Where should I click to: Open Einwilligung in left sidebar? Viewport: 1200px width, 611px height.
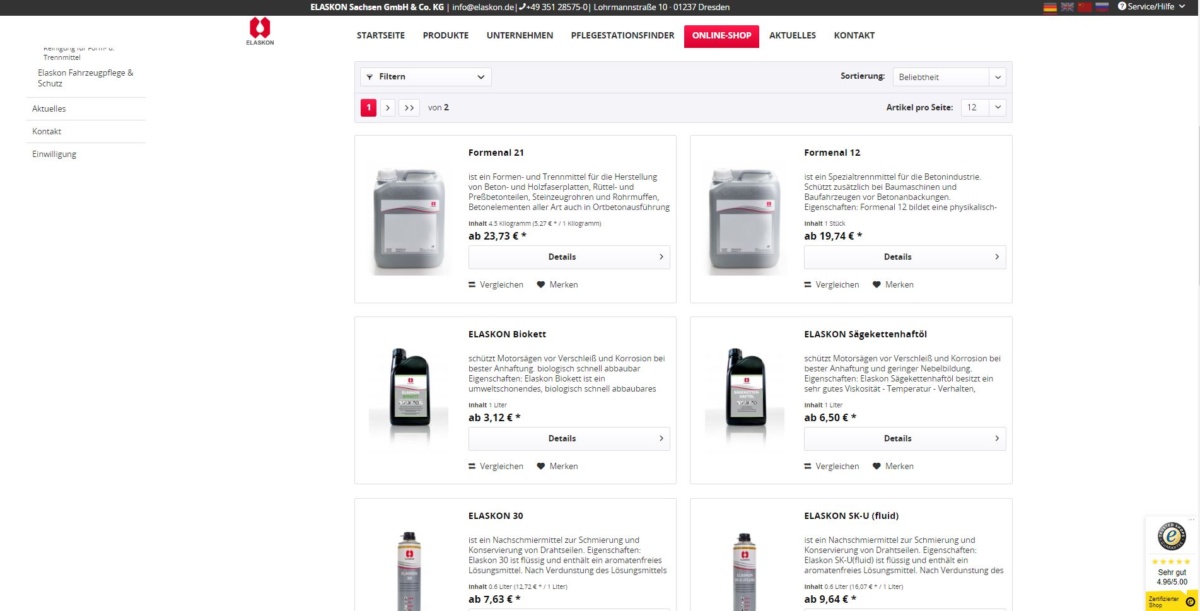coord(54,154)
